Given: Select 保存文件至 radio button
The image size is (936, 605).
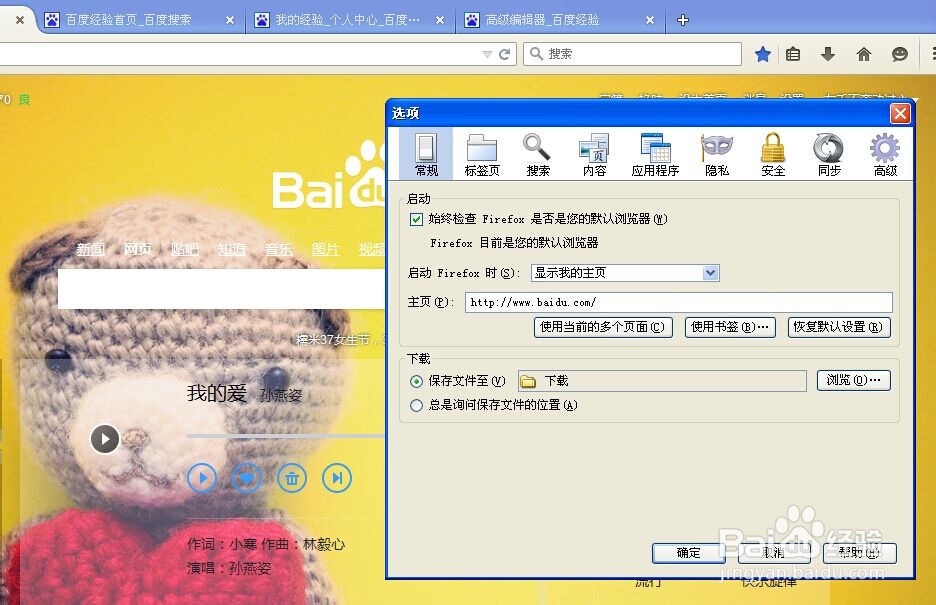Looking at the screenshot, I should click(416, 381).
